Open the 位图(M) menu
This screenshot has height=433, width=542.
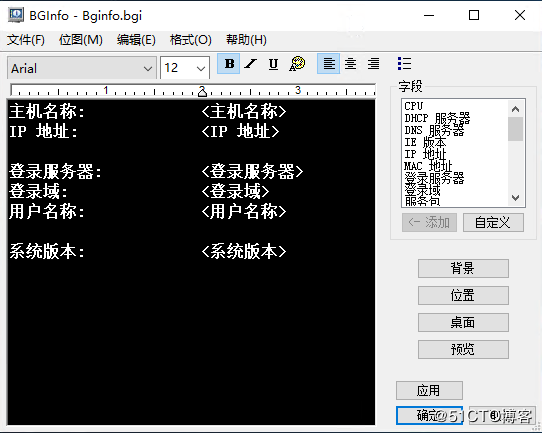point(81,40)
